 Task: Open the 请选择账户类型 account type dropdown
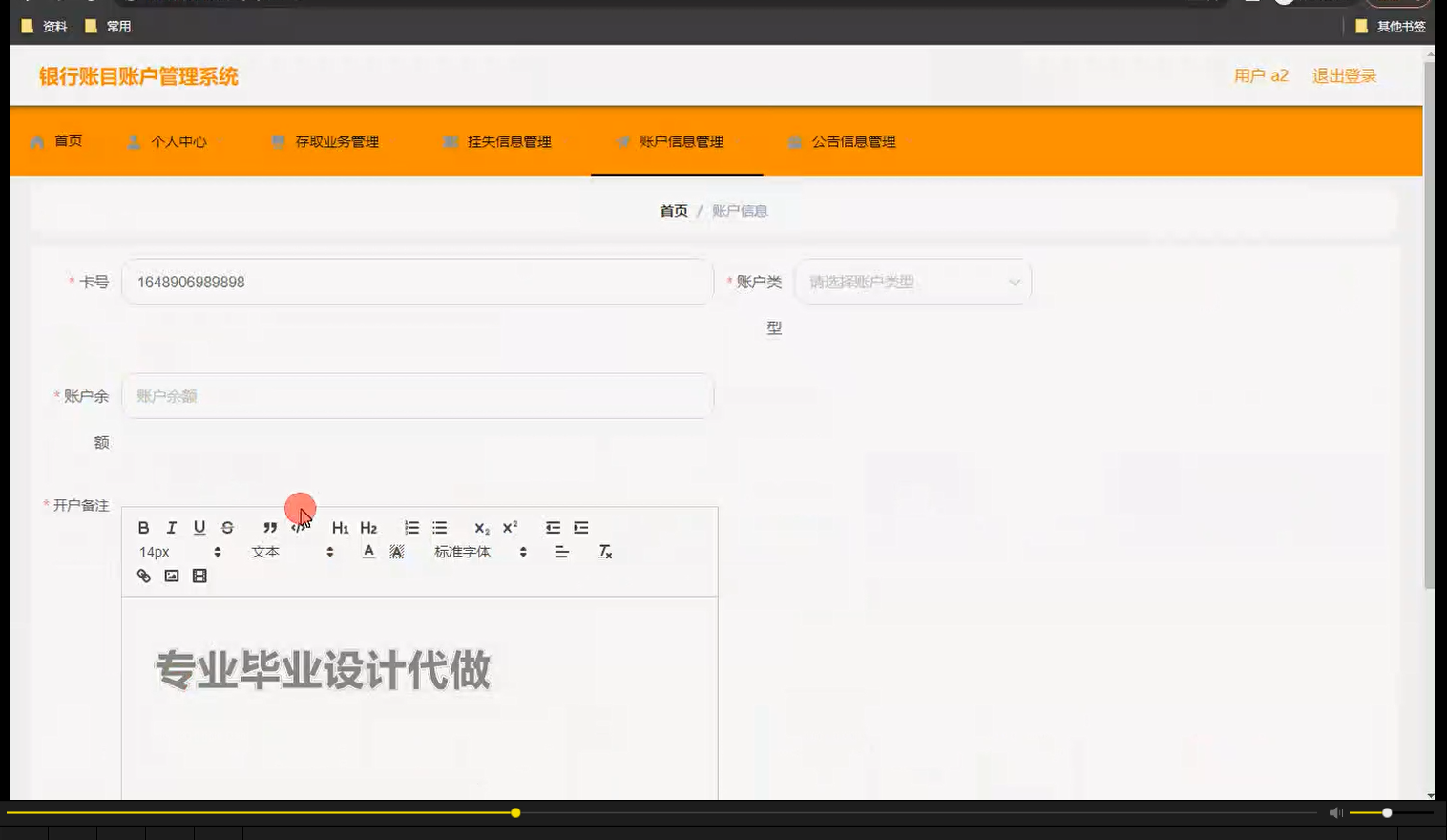pos(912,282)
